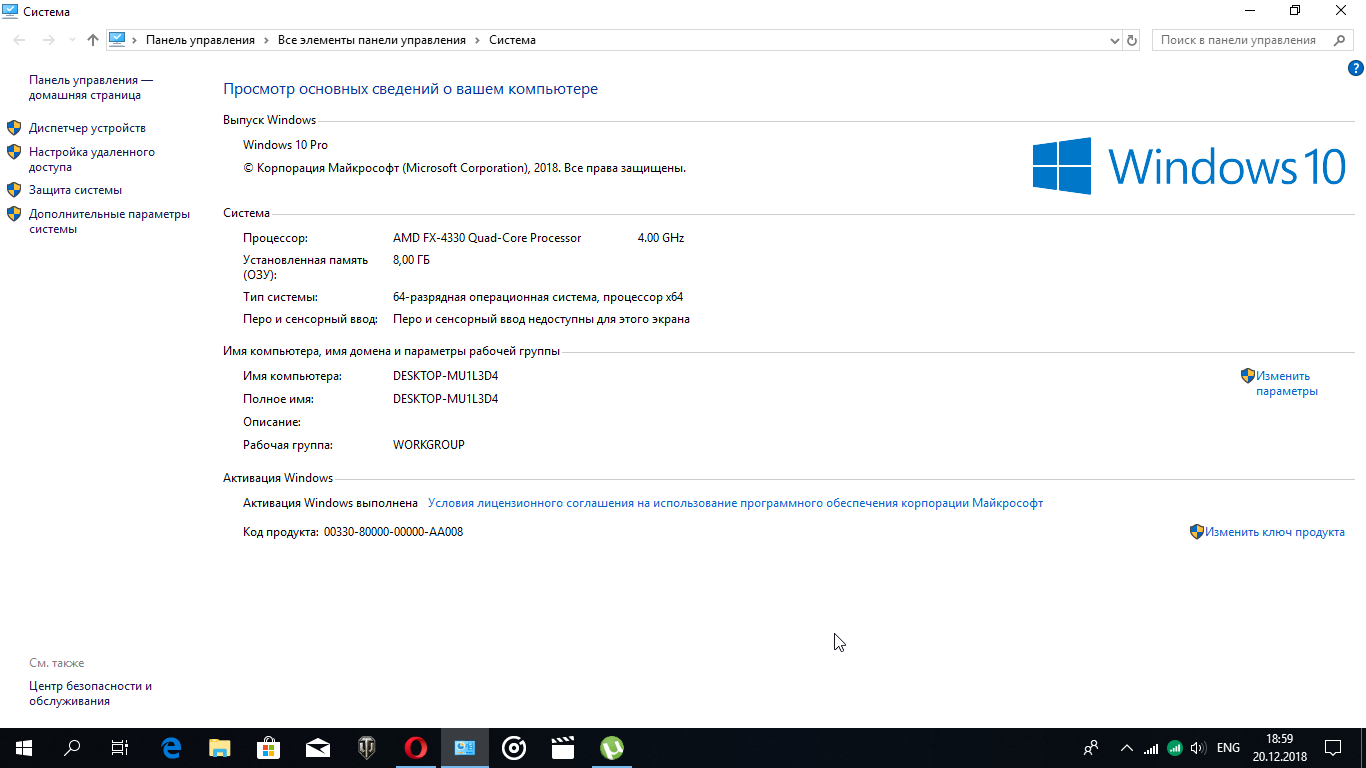The height and width of the screenshot is (768, 1366).
Task: Go up one level with the Up arrow
Action: [93, 40]
